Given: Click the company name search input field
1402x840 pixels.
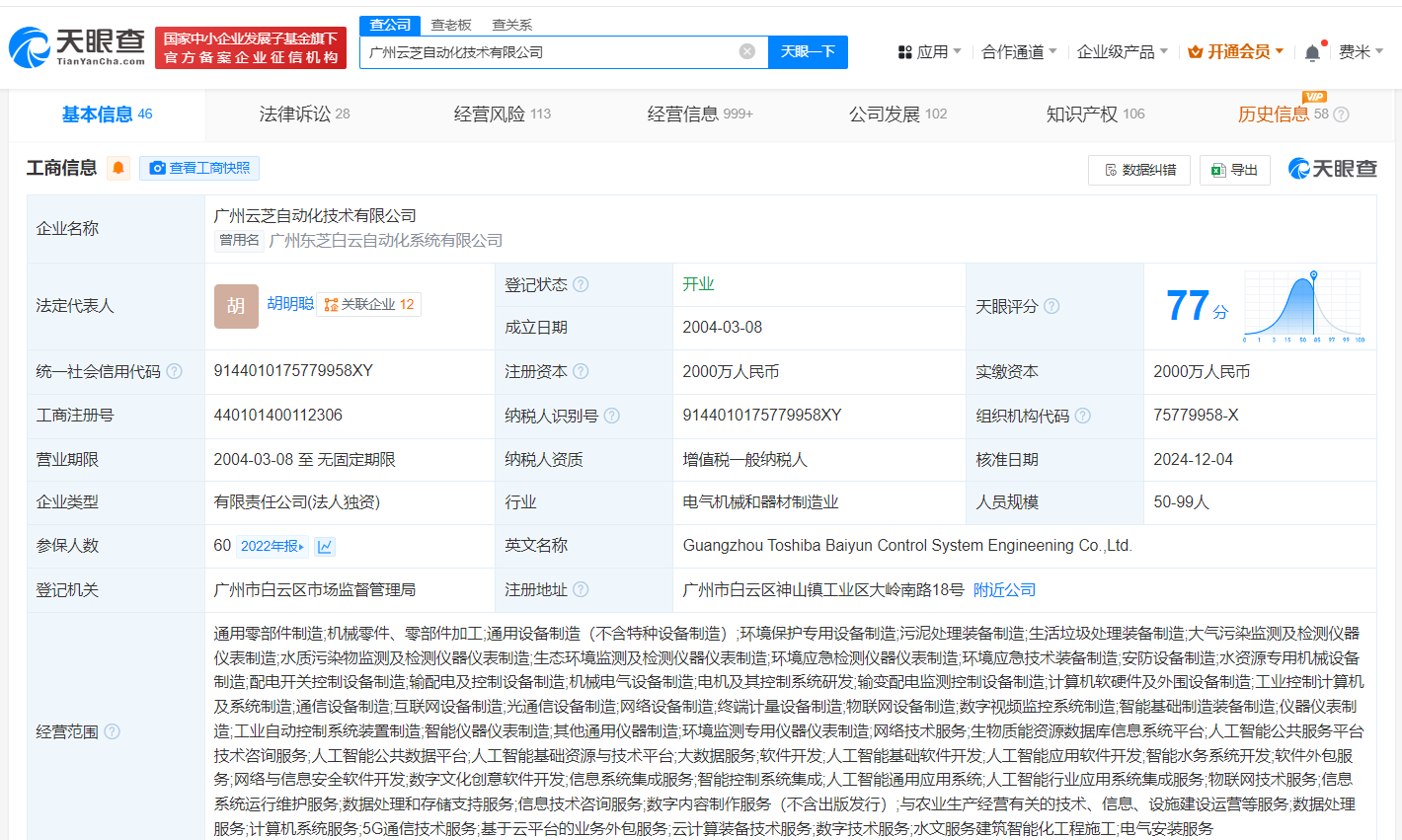Looking at the screenshot, I should (548, 51).
